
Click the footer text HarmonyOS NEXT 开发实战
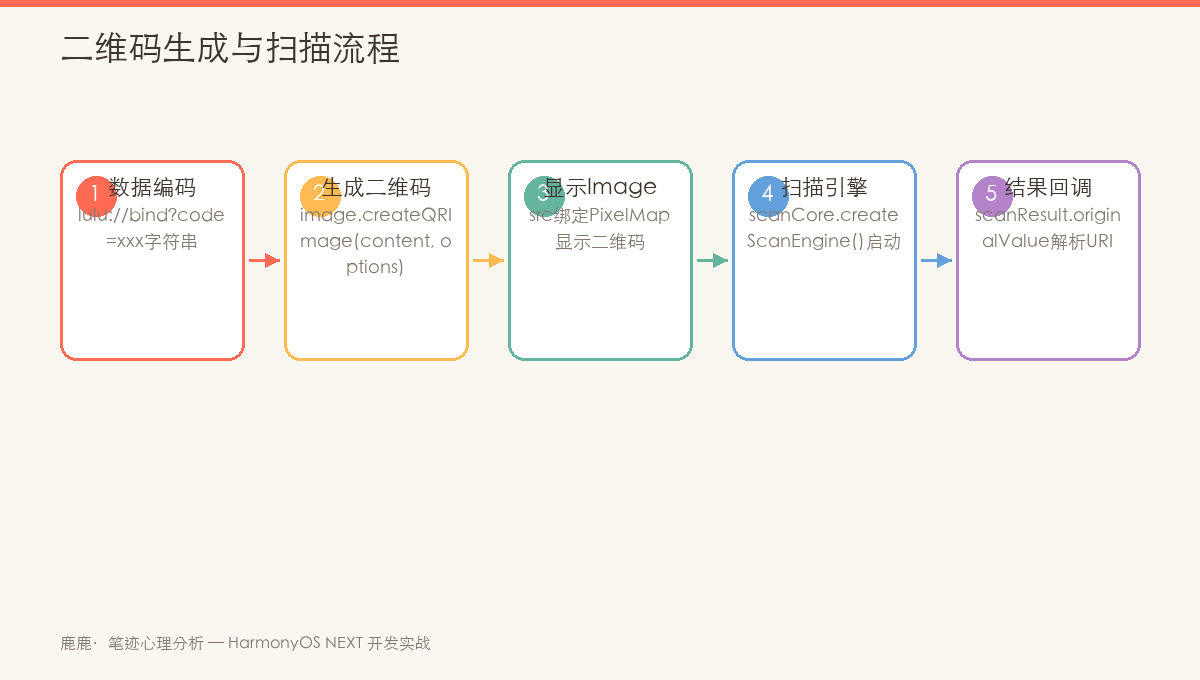(329, 643)
